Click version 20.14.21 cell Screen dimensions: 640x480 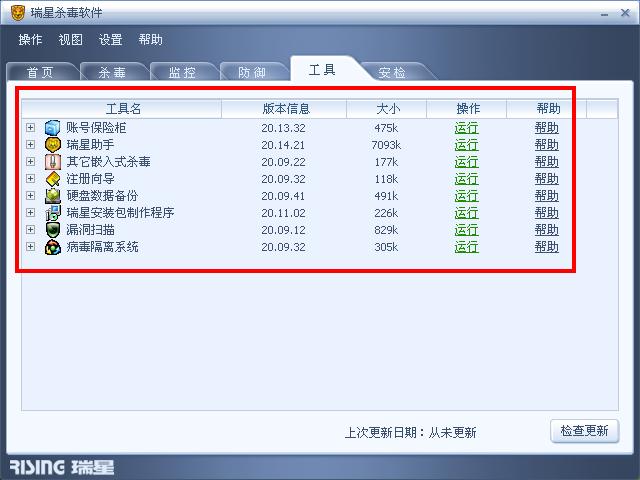283,145
